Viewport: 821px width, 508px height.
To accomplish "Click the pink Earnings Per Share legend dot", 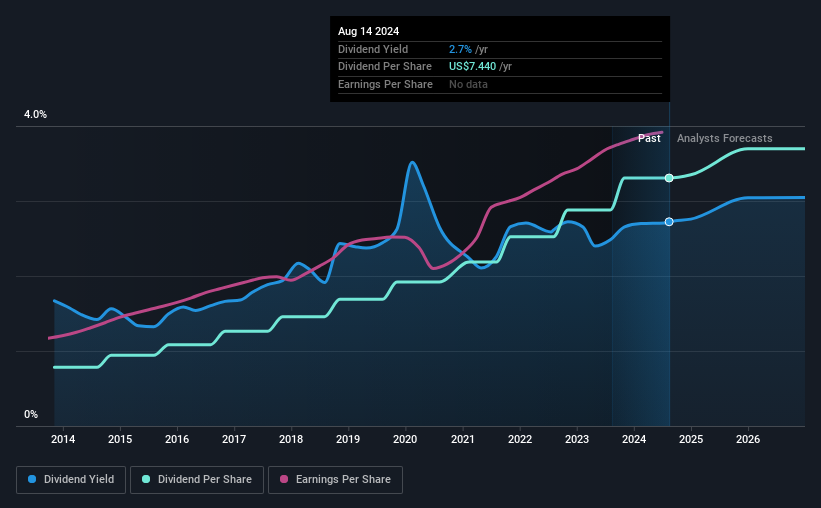I will pos(284,479).
